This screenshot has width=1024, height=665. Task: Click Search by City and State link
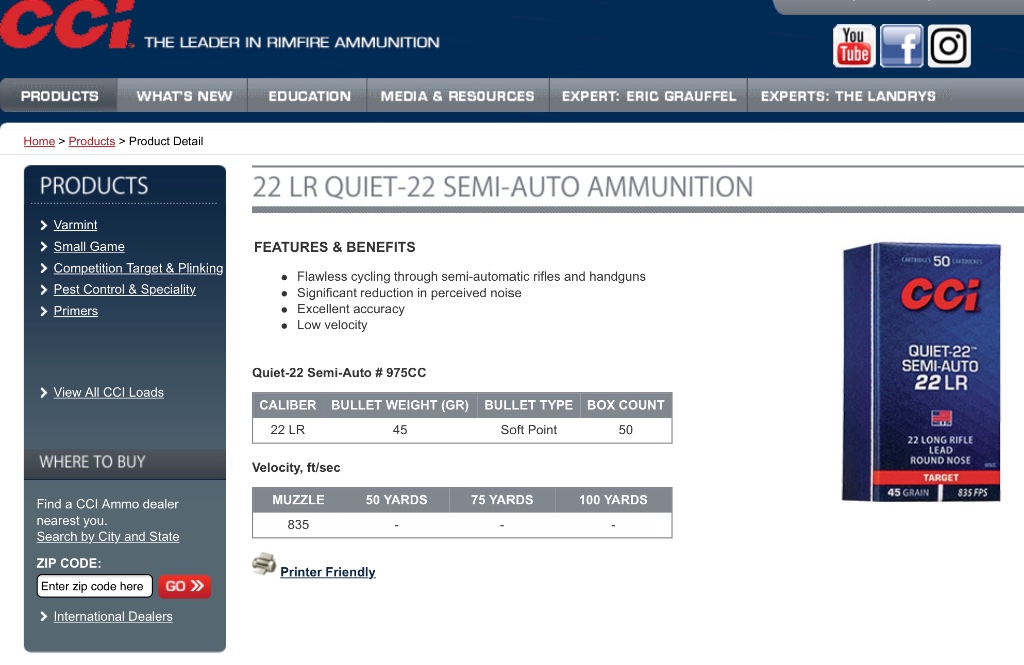108,536
